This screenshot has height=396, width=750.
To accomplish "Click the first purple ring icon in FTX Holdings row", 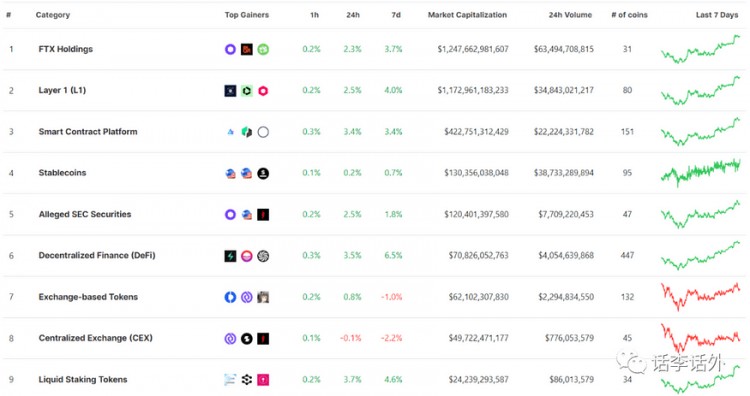I will 230,49.
